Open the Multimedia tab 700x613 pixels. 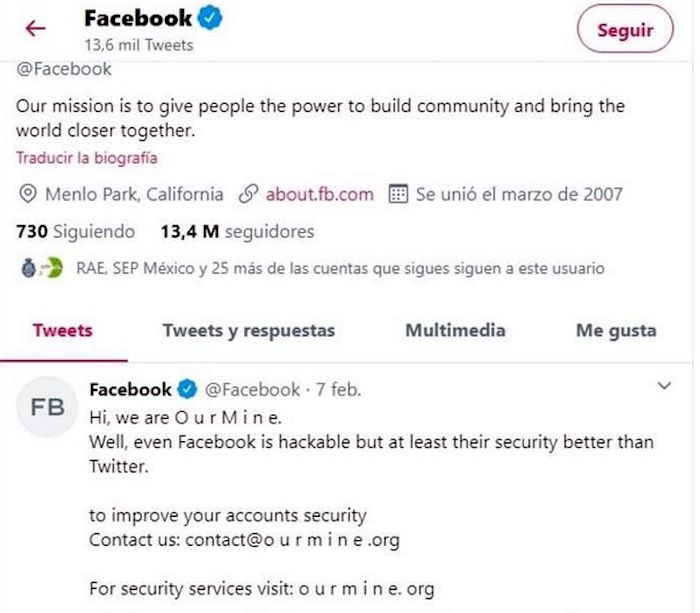coord(455,330)
